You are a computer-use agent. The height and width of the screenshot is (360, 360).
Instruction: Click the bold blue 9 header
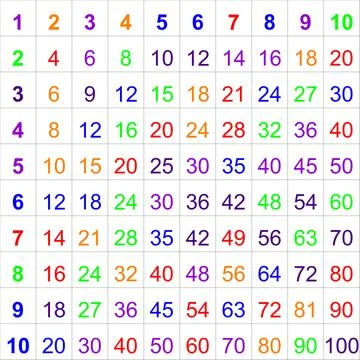coord(18,310)
